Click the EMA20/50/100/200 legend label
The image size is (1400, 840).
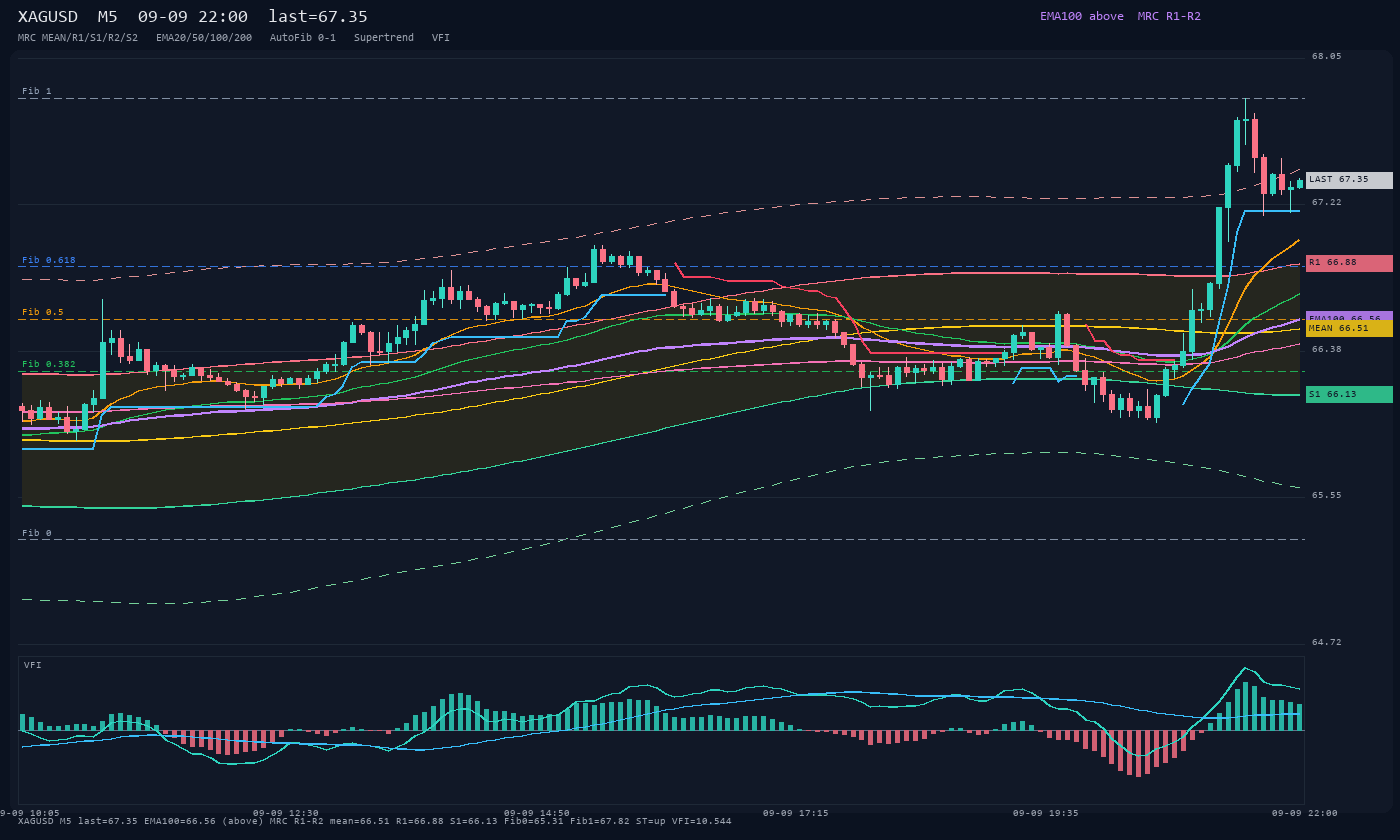click(204, 38)
